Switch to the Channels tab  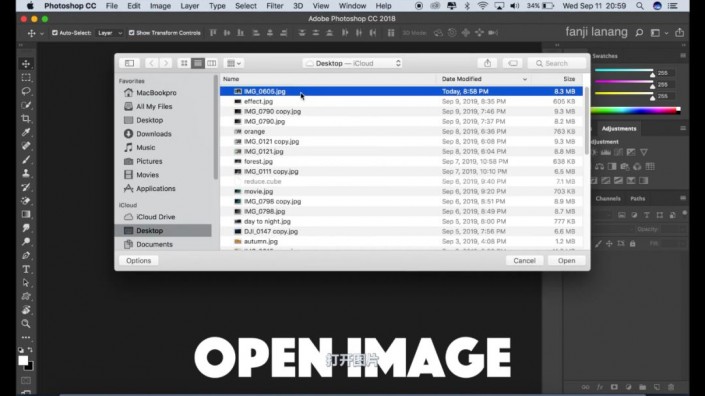608,199
